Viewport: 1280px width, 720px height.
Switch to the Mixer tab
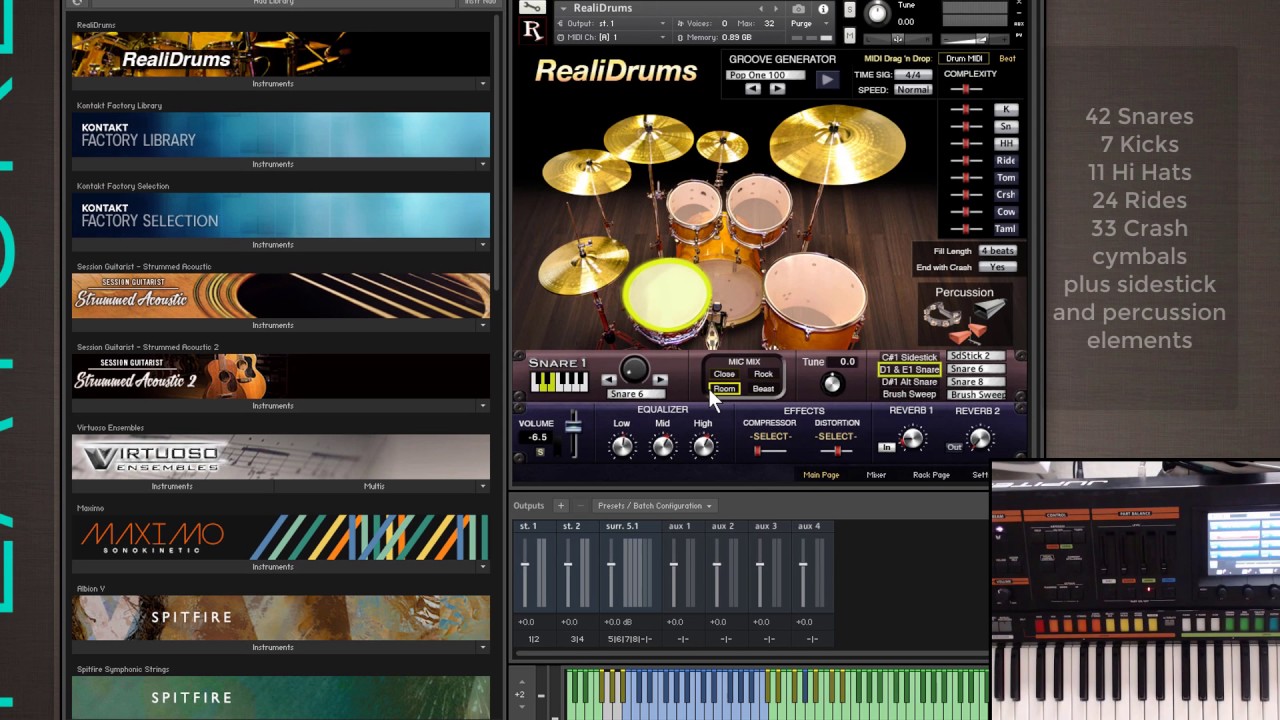[876, 475]
